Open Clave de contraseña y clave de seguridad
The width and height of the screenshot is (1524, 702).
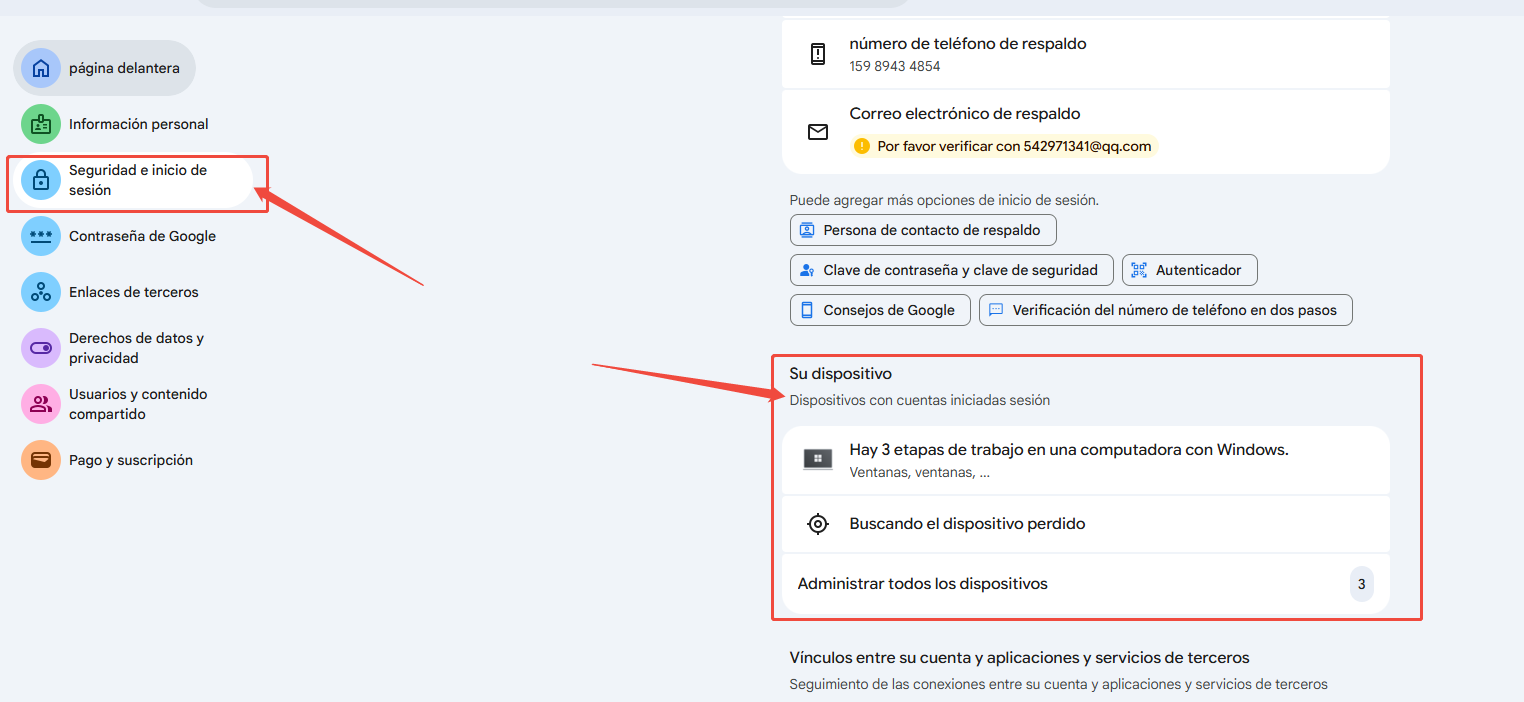coord(950,269)
